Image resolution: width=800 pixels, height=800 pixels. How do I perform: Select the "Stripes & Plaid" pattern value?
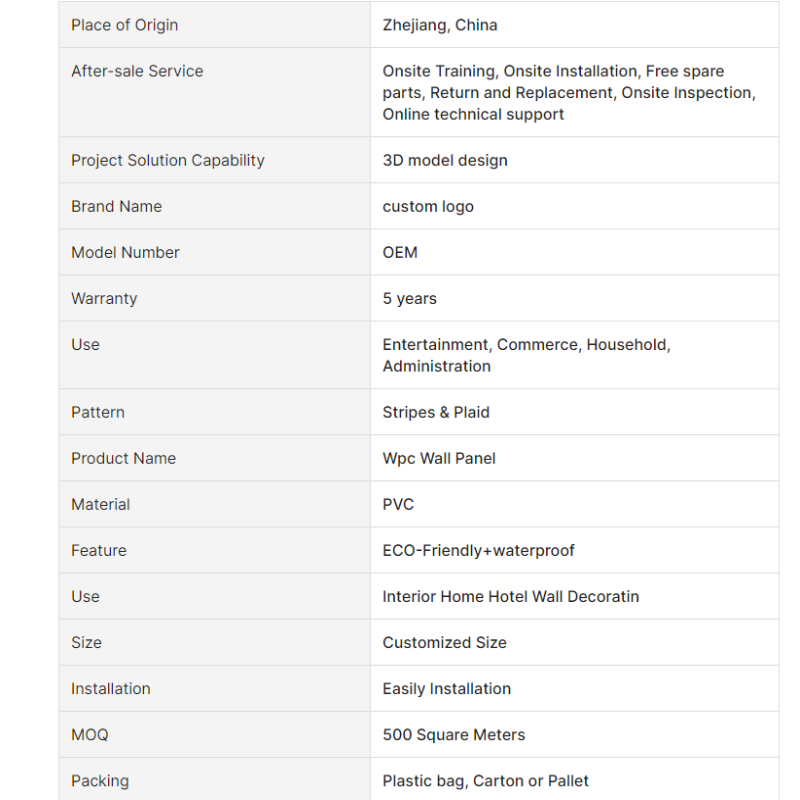[436, 412]
